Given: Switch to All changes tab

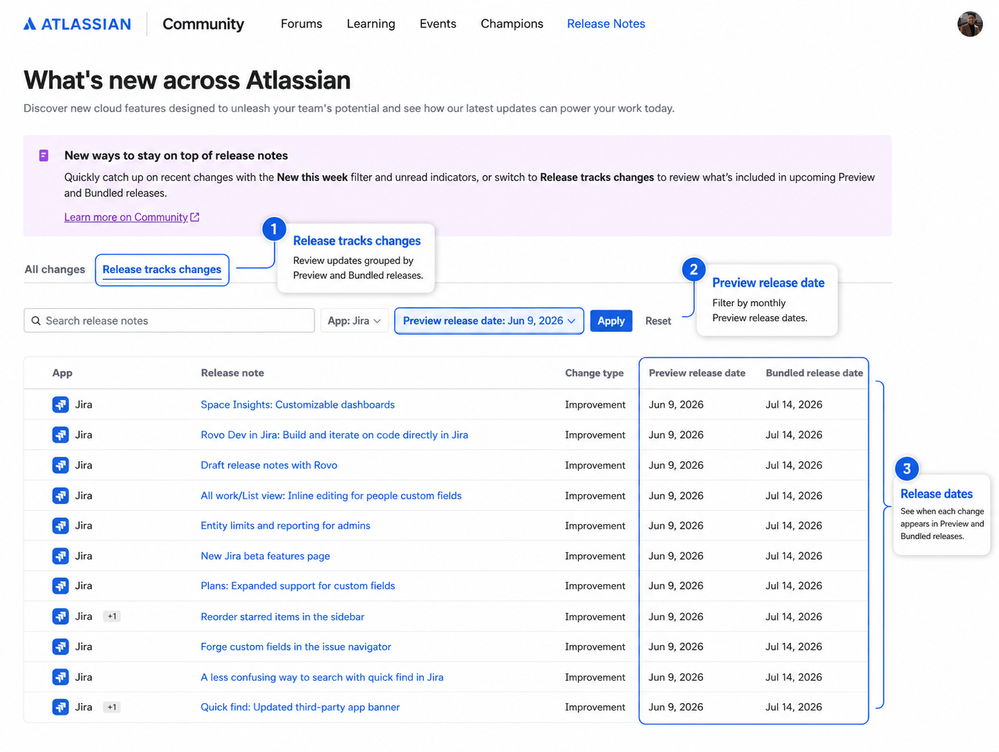Looking at the screenshot, I should [x=55, y=270].
